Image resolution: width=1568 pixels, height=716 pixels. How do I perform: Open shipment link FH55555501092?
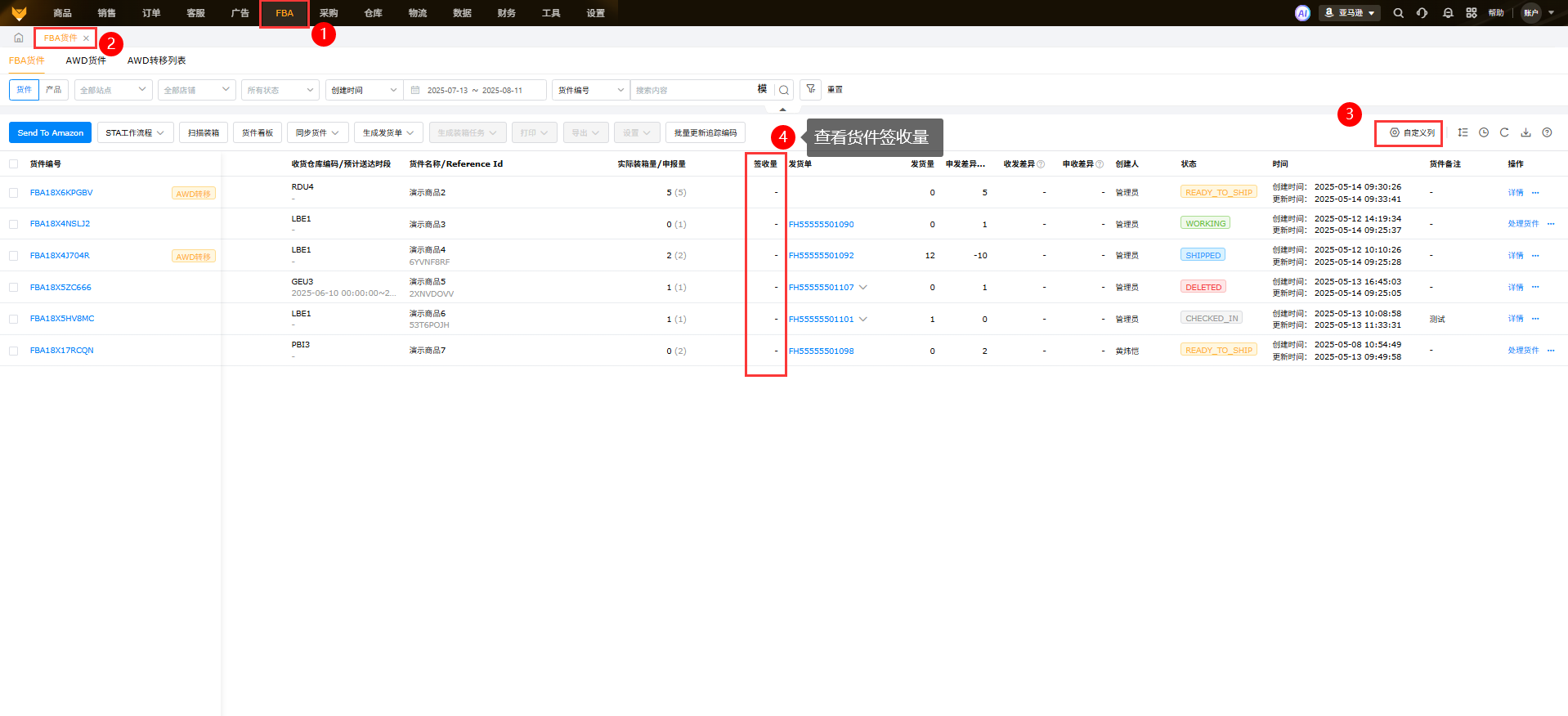click(821, 256)
